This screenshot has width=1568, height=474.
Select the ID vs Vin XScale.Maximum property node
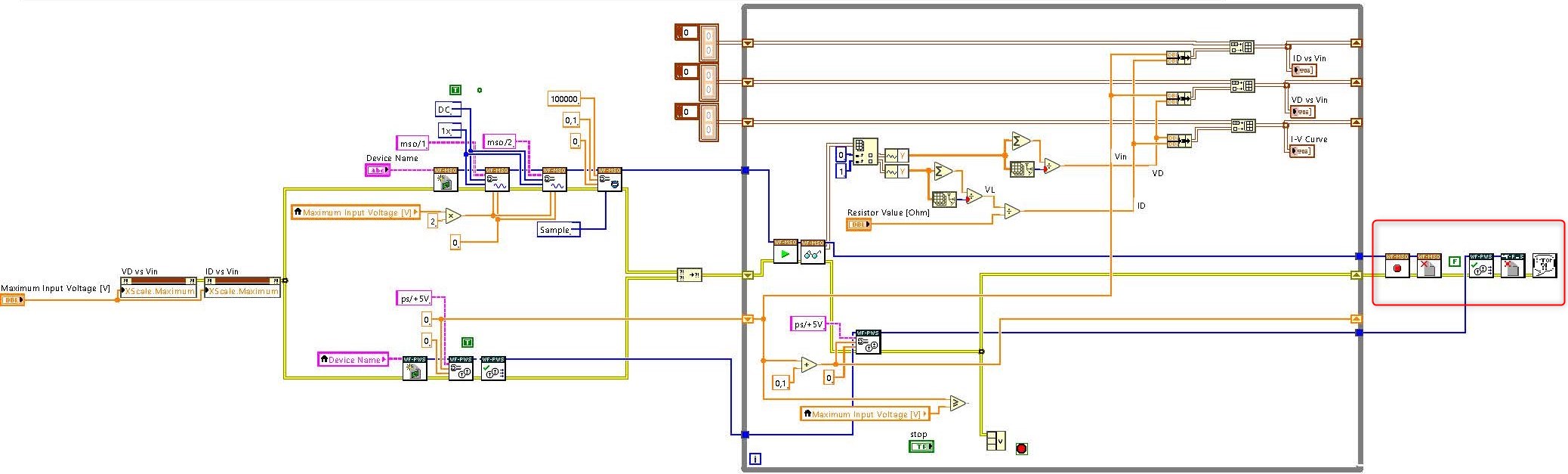pos(242,287)
